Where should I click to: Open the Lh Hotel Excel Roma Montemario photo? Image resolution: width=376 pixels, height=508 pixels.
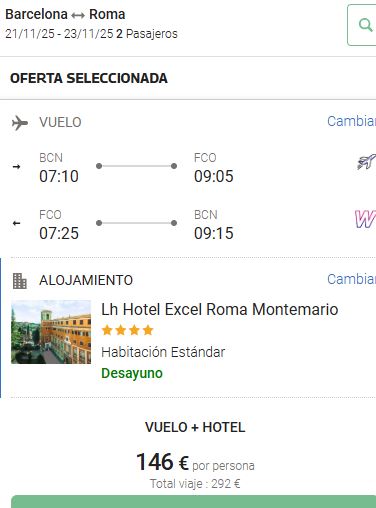(x=51, y=332)
